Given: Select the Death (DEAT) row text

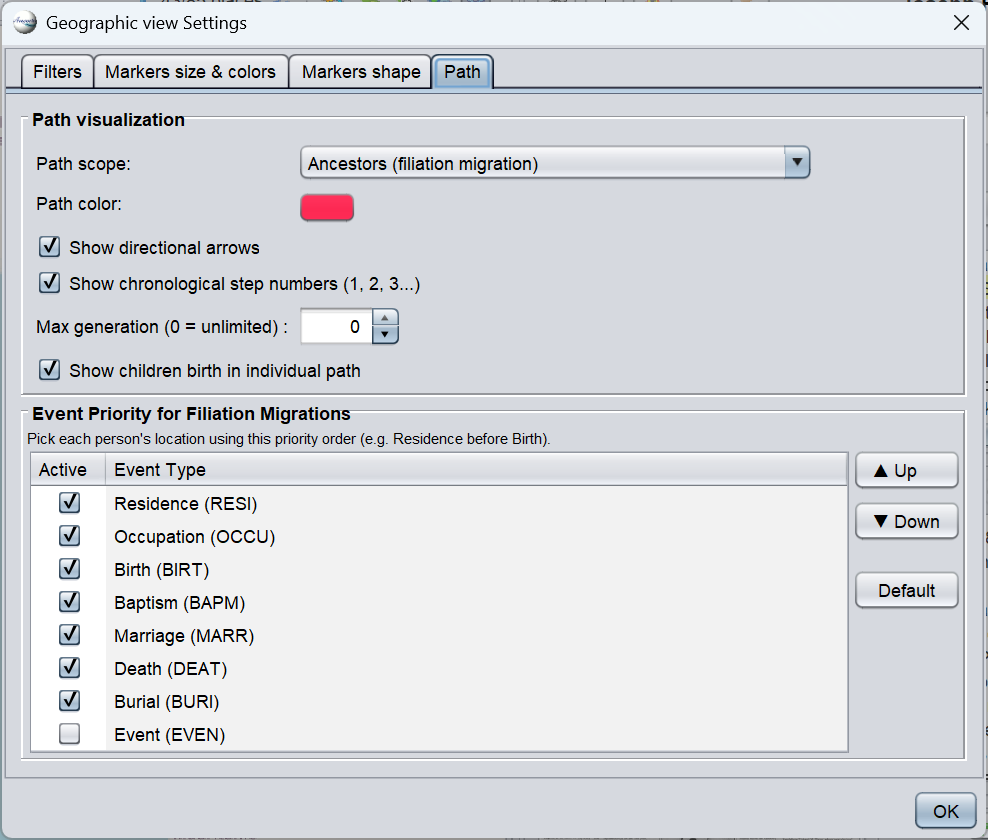Looking at the screenshot, I should [x=171, y=669].
